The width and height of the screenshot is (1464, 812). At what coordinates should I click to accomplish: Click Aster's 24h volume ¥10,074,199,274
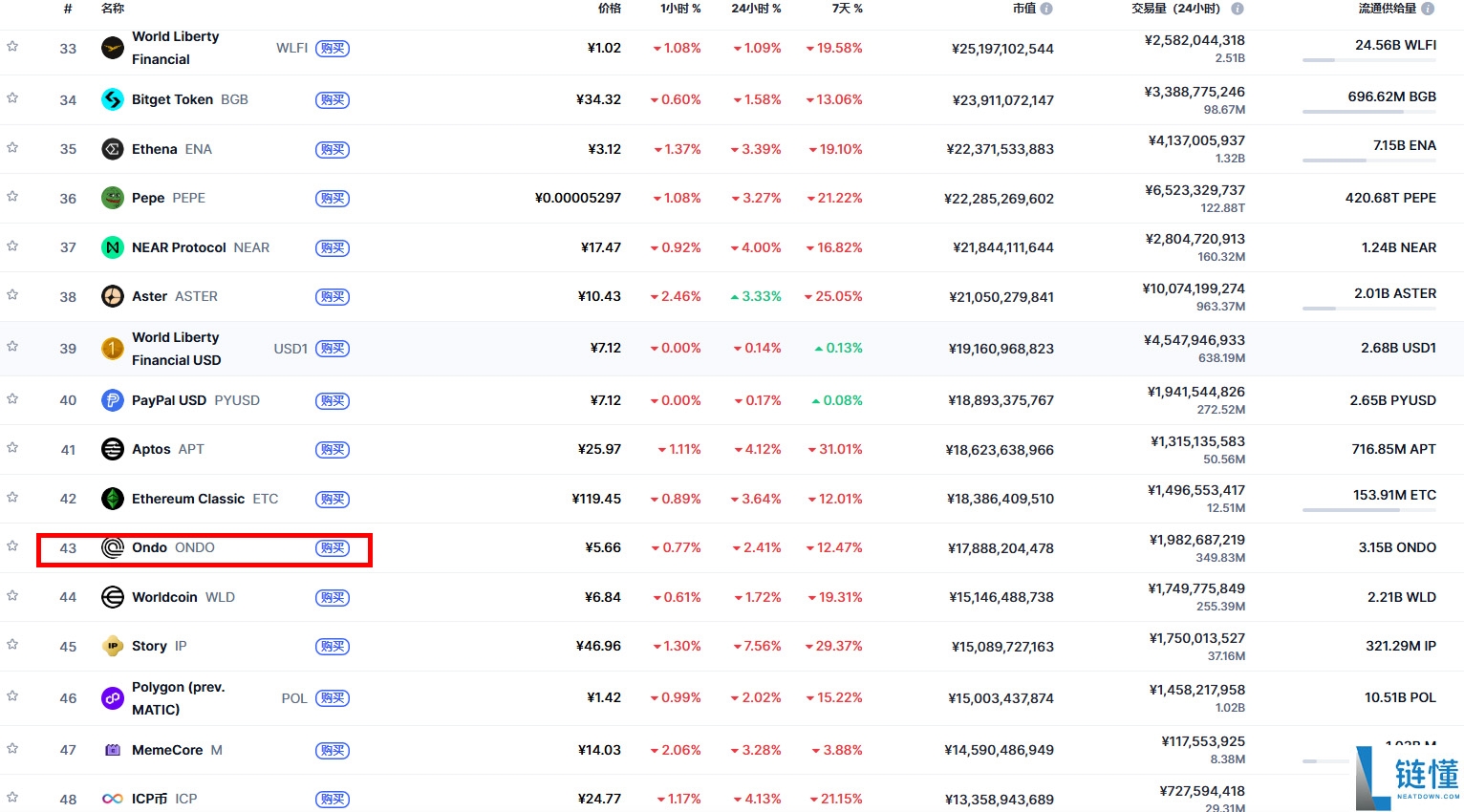coord(1194,288)
